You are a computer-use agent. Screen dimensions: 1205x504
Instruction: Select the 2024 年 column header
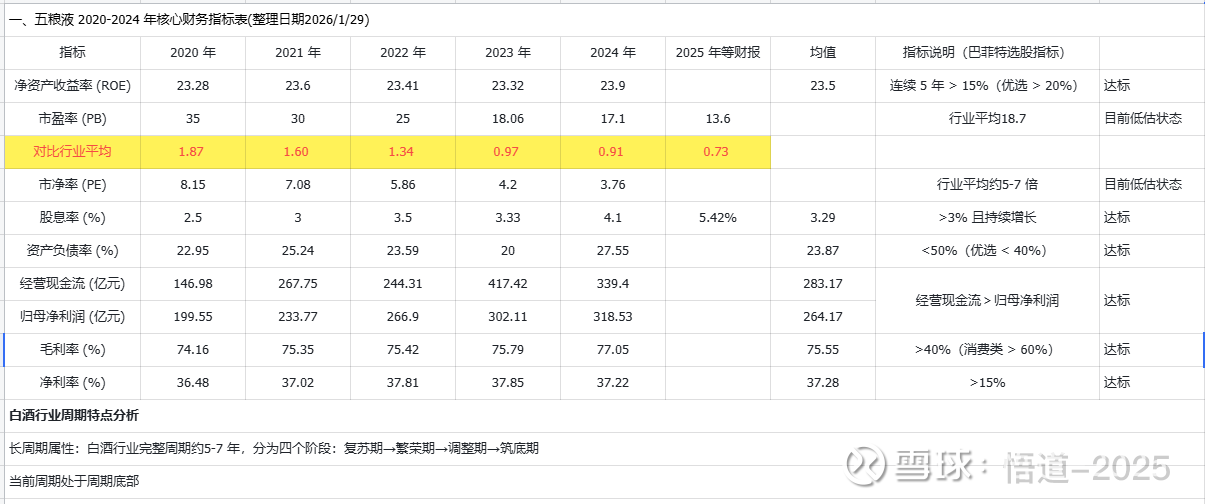coord(613,52)
